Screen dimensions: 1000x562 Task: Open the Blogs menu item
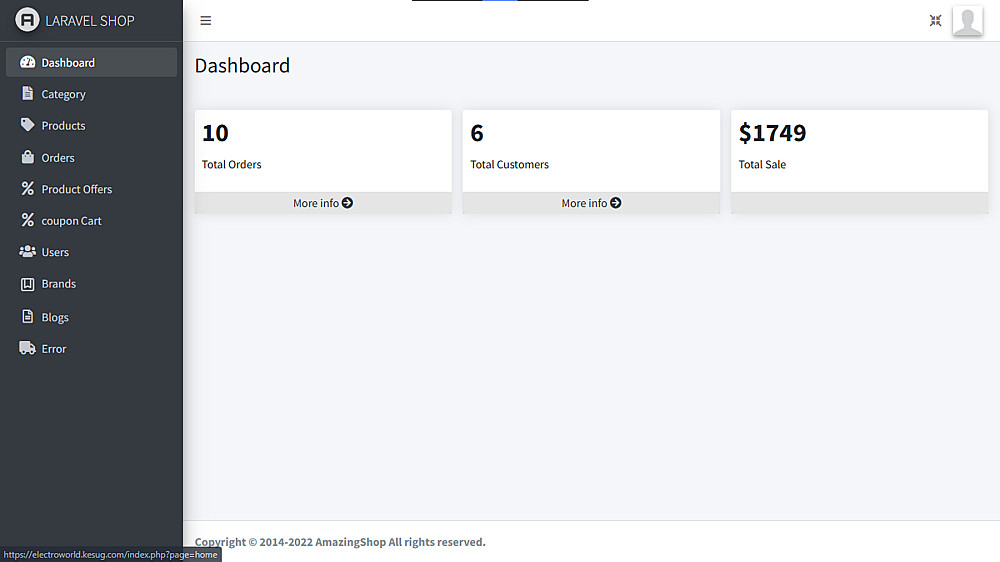[55, 317]
